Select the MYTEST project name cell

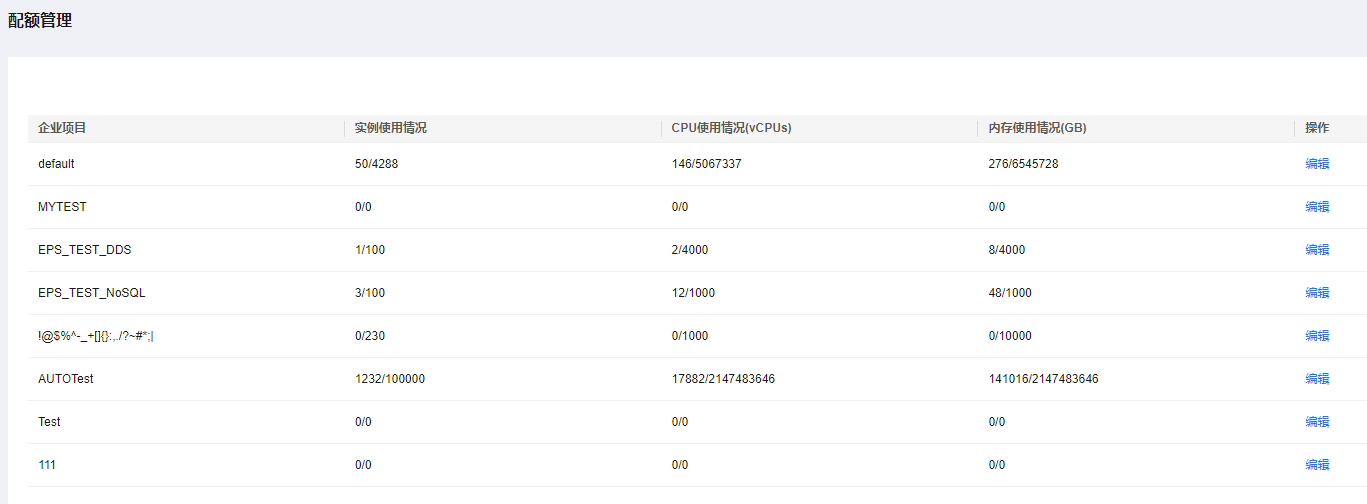click(x=62, y=207)
